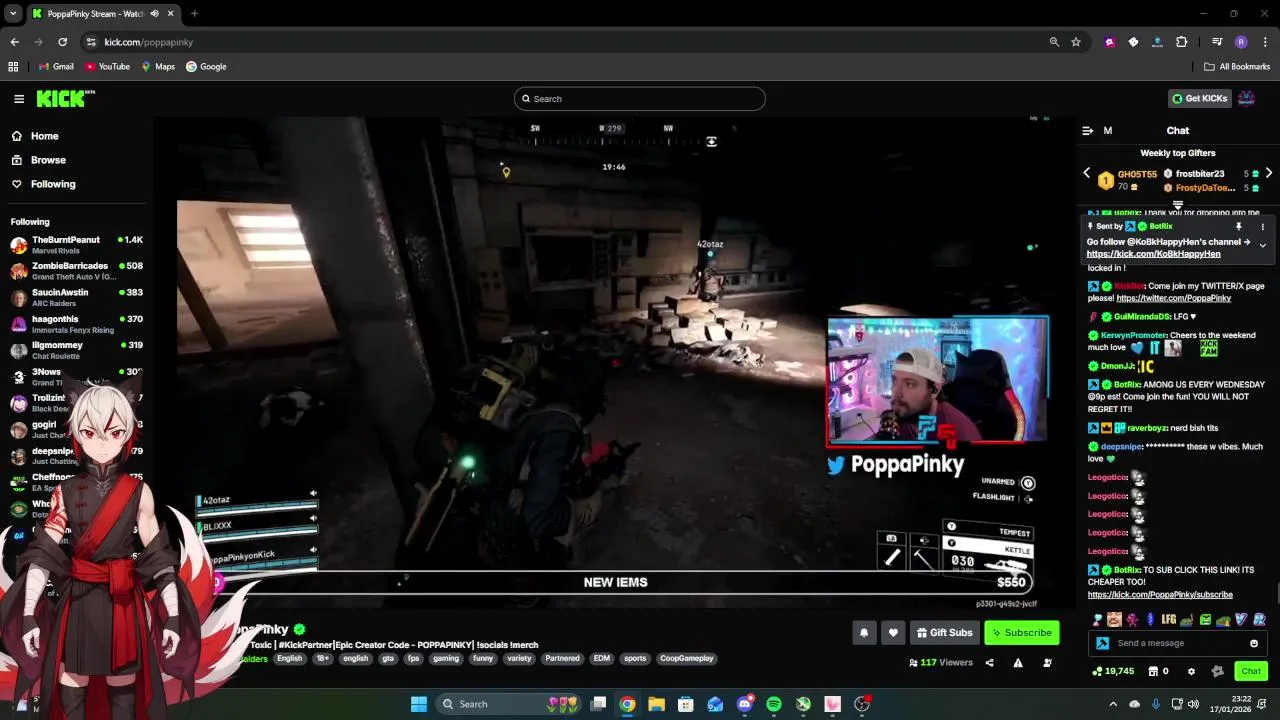Image resolution: width=1280 pixels, height=720 pixels.
Task: Go to Home in sidebar
Action: (35, 136)
